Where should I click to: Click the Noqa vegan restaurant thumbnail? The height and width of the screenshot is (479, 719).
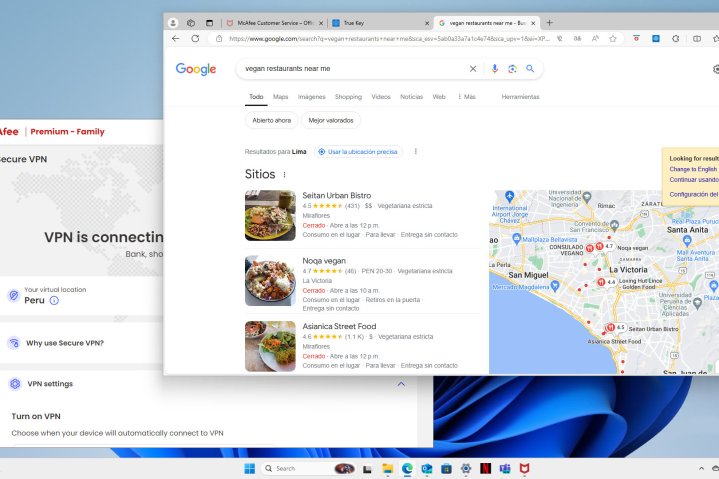270,280
